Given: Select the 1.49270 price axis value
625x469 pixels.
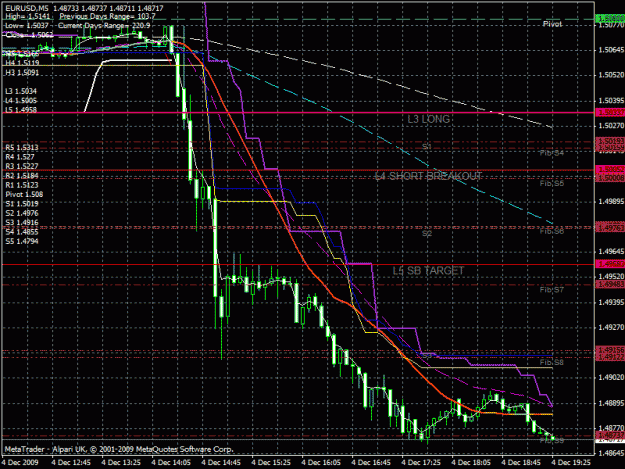Looking at the screenshot, I should tap(611, 328).
